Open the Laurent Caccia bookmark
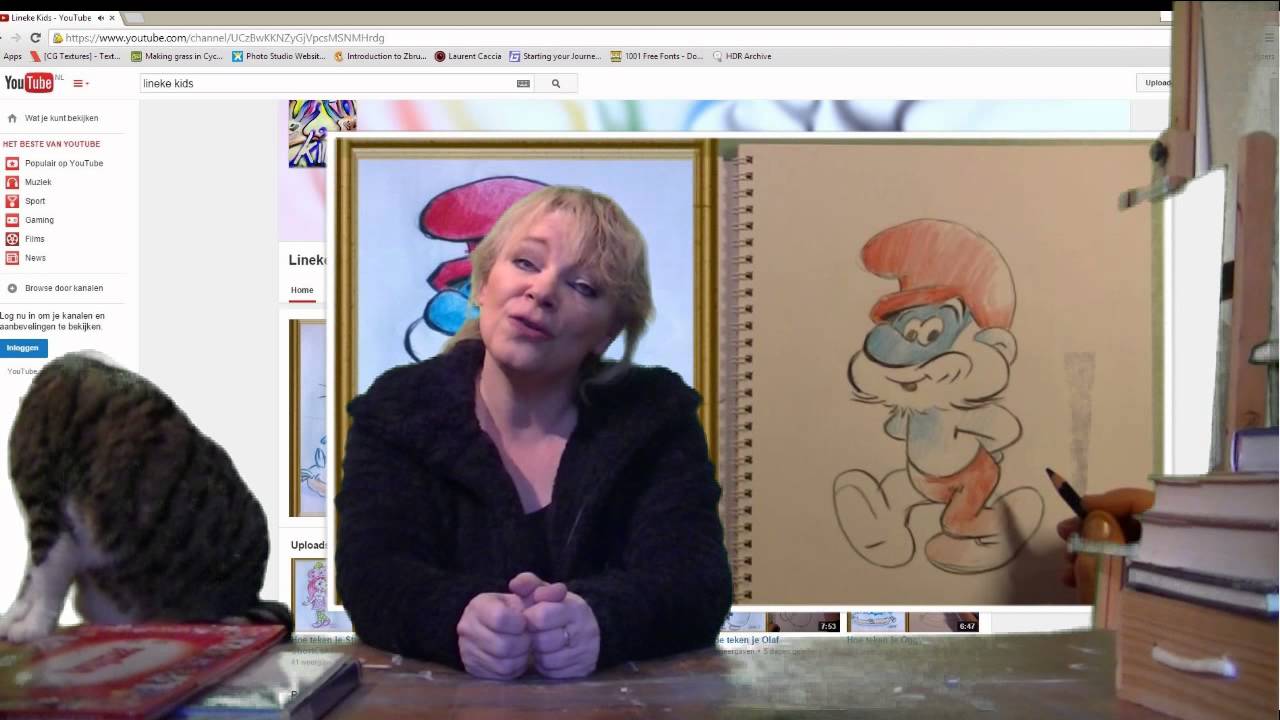This screenshot has width=1280, height=720. coord(468,56)
